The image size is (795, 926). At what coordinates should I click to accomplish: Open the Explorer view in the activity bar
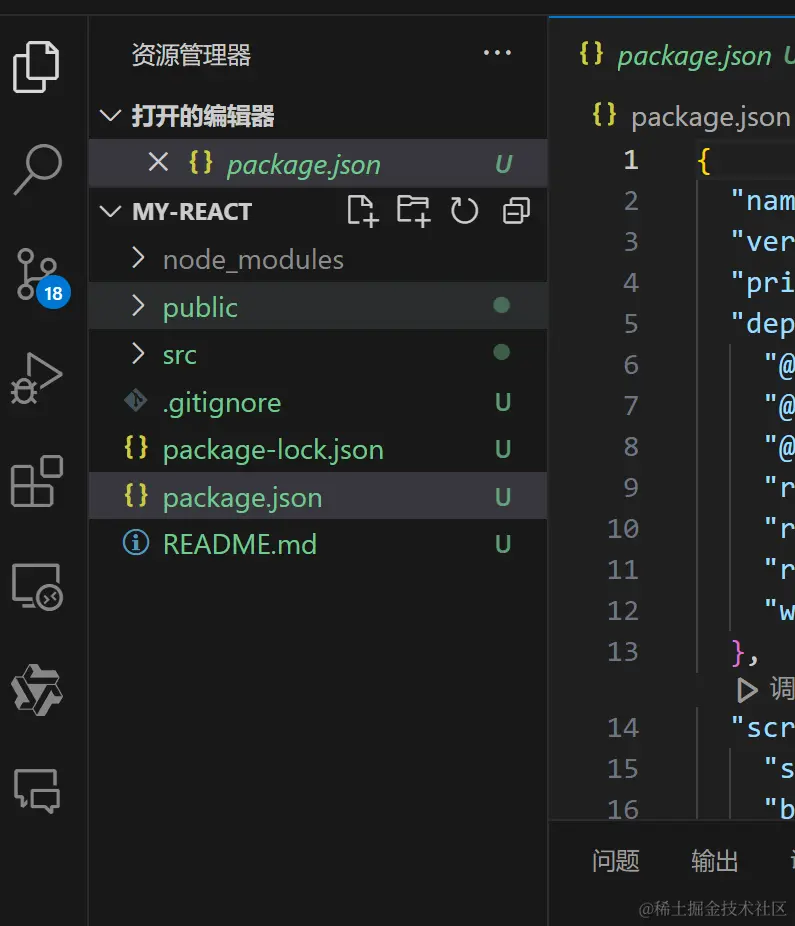[x=41, y=69]
